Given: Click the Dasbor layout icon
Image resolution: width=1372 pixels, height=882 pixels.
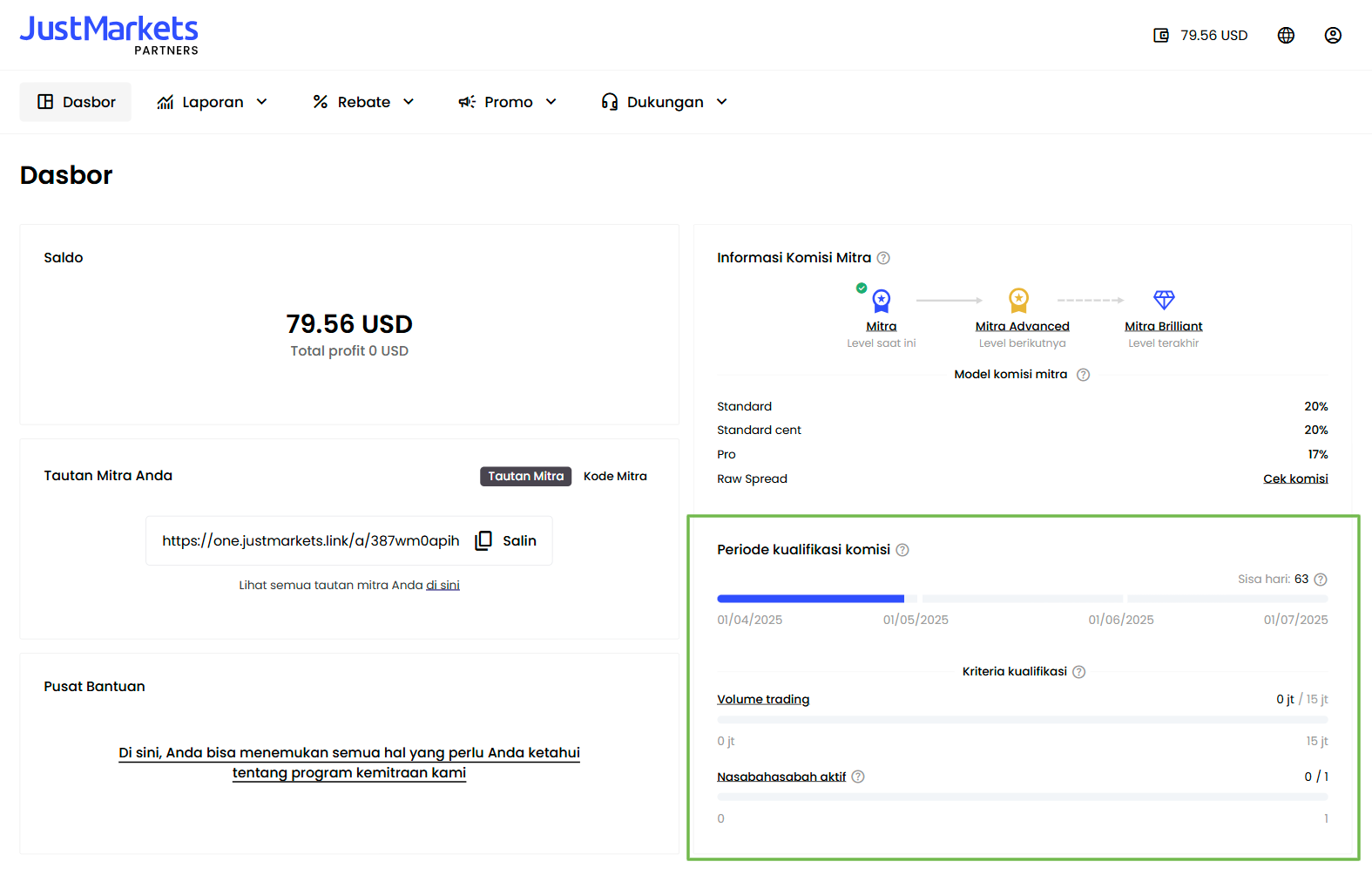Looking at the screenshot, I should (x=45, y=102).
